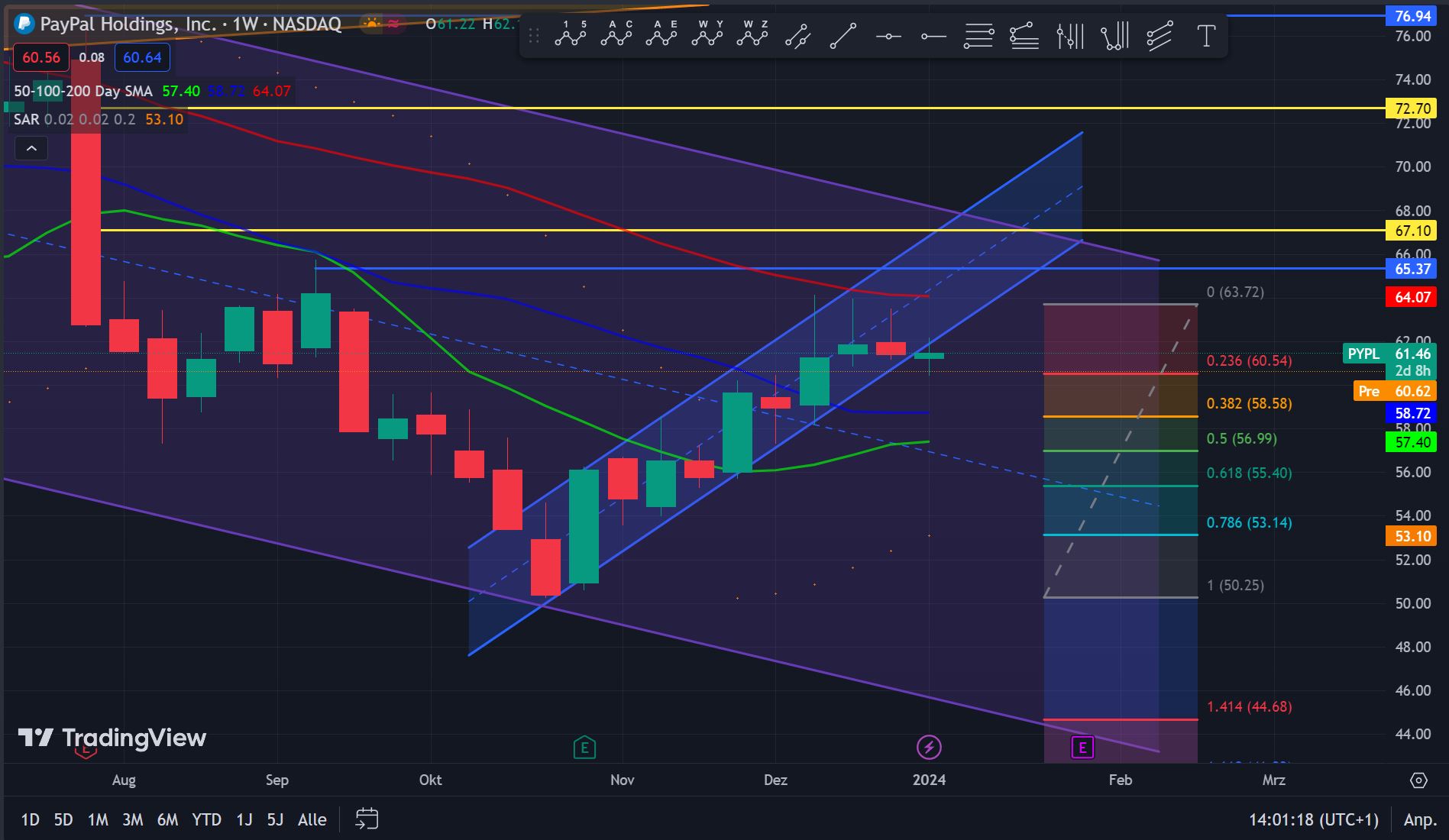Open chart settings gear icon

pos(1418,780)
